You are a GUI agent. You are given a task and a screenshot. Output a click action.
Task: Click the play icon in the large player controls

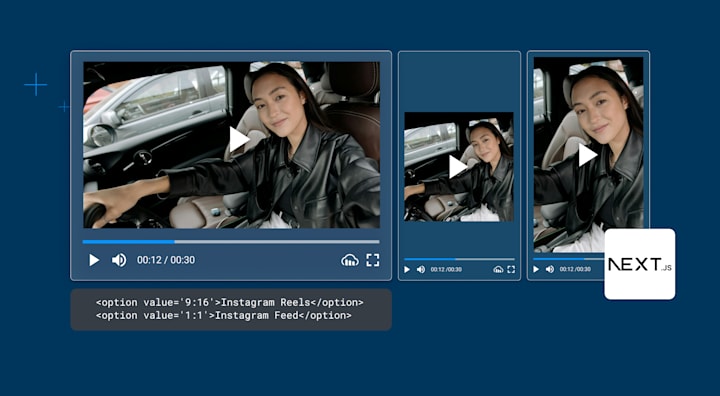click(x=94, y=260)
